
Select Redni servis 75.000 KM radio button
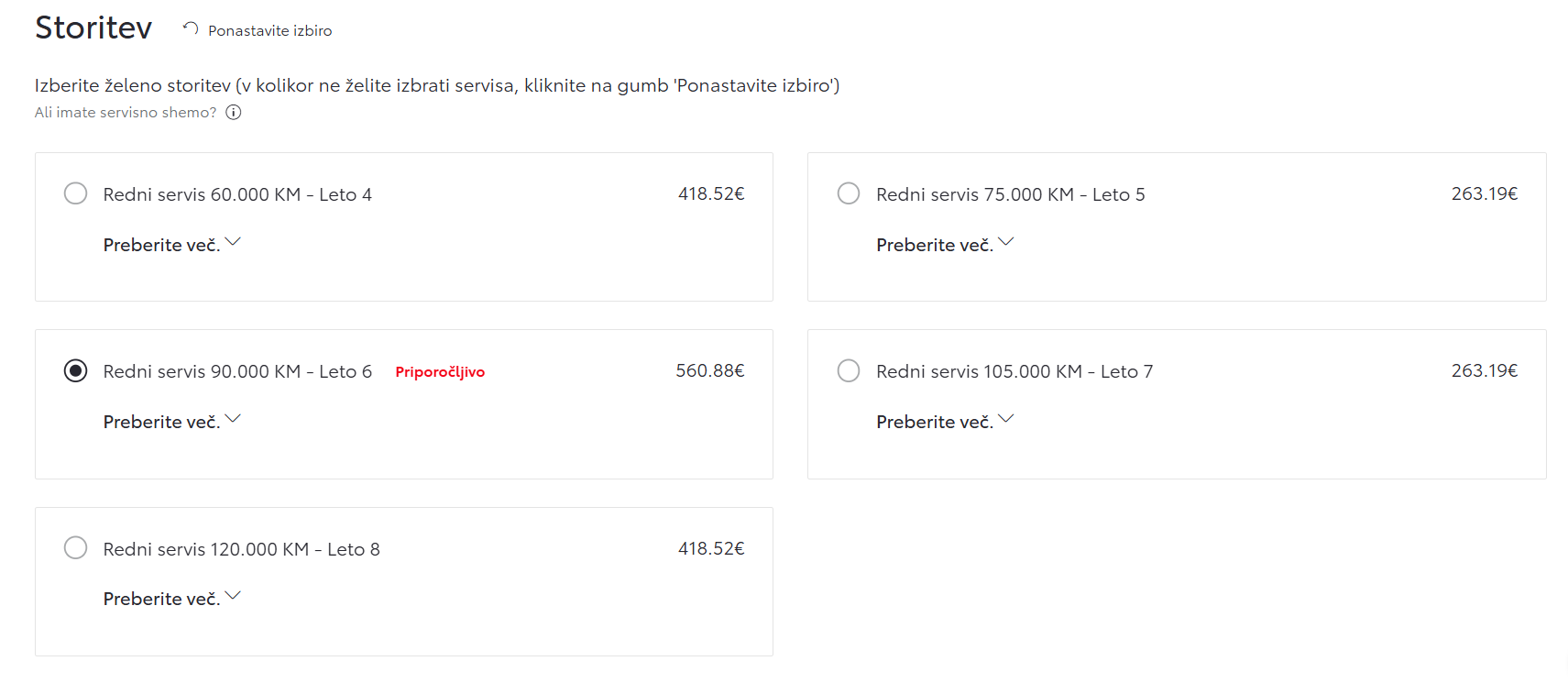(x=849, y=193)
